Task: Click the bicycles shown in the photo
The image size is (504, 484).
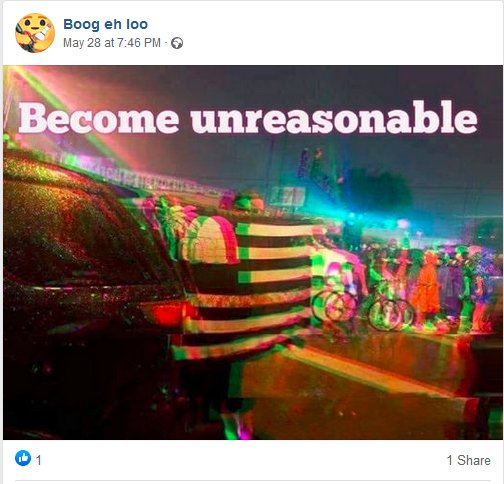Action: 363,308
